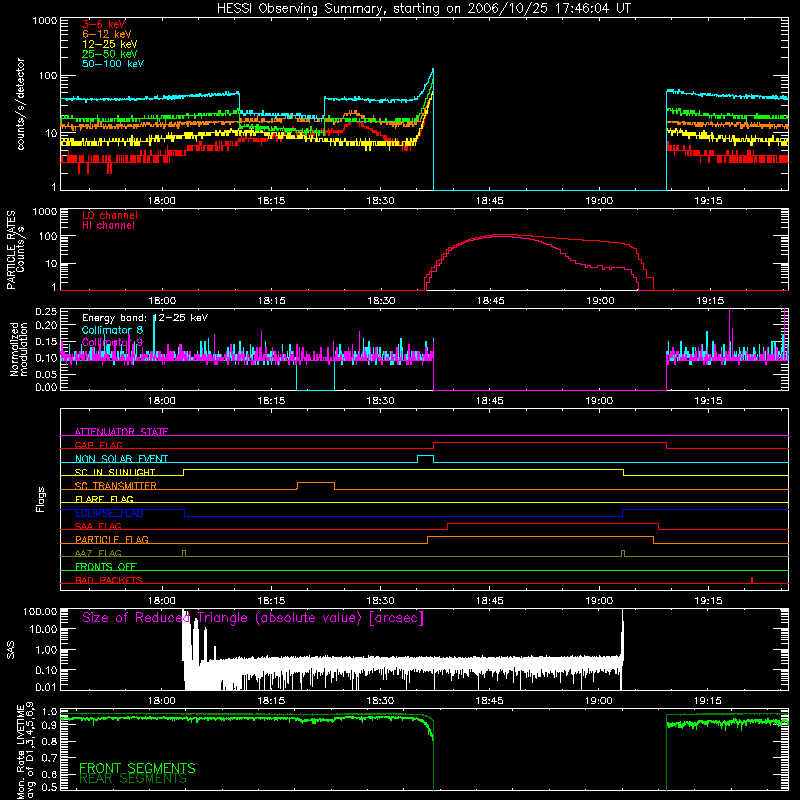Select the PARTICLE RATES axis title
The height and width of the screenshot is (800, 800).
tap(11, 250)
